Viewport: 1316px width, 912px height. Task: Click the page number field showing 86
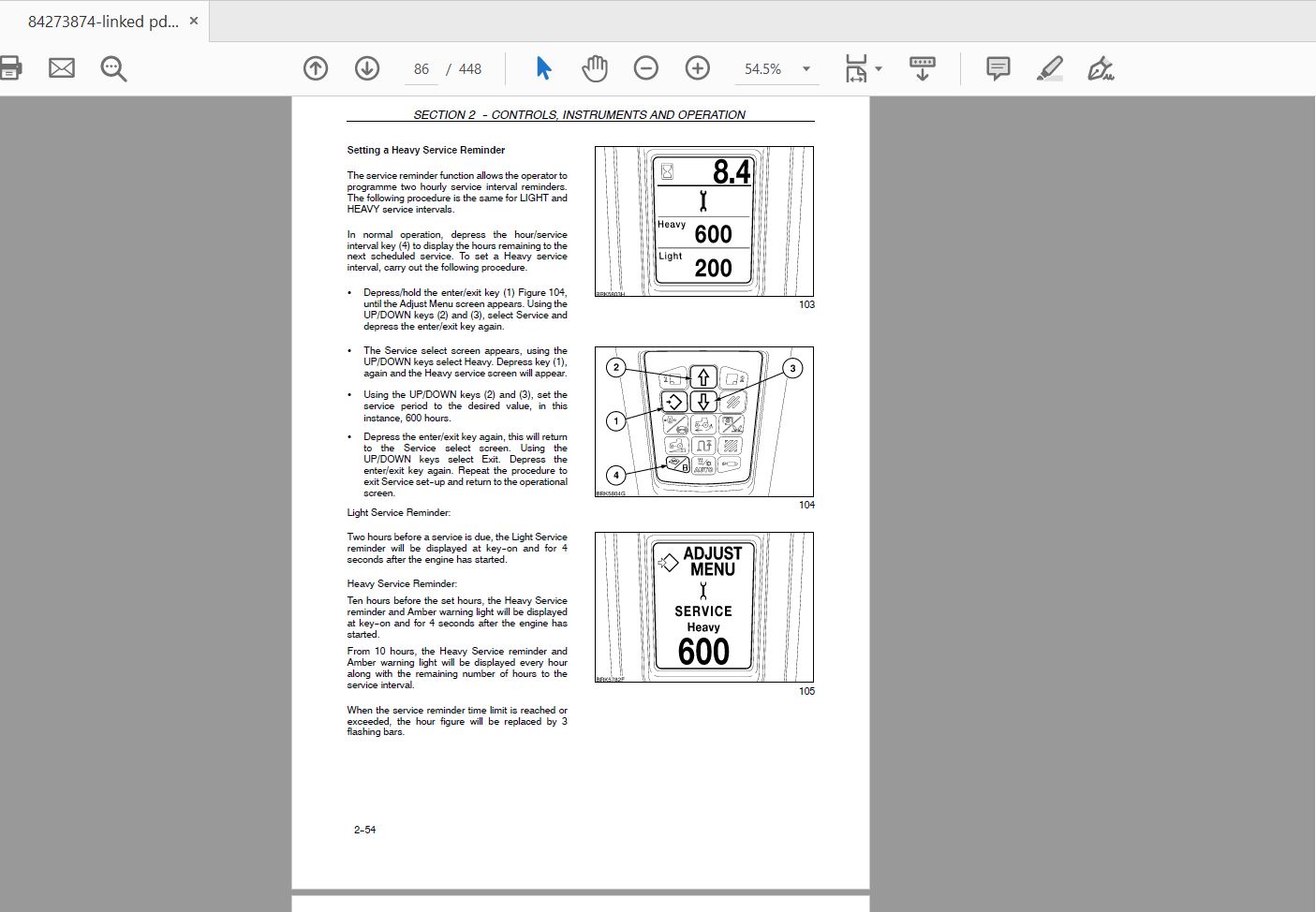(x=421, y=69)
